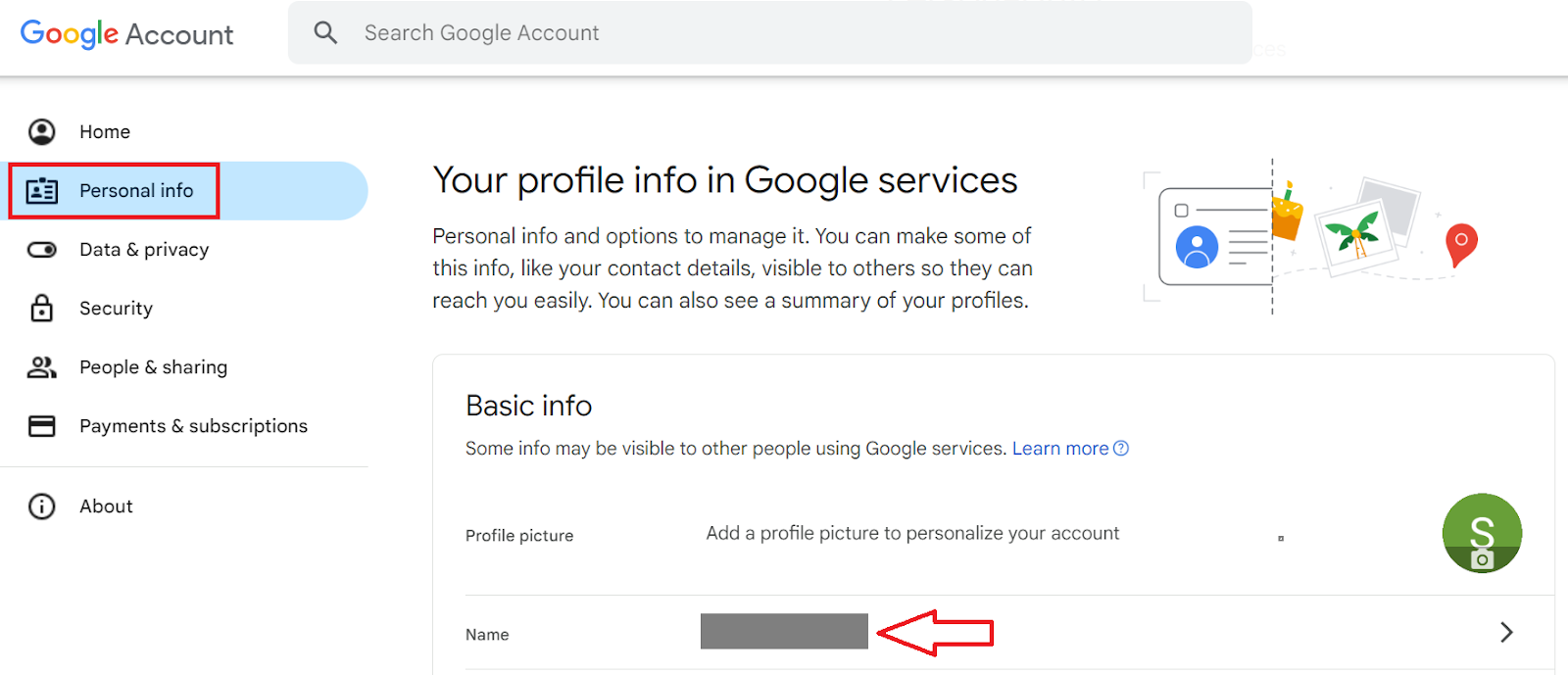1568x675 pixels.
Task: Click the People & sharing icon
Action: 42,367
